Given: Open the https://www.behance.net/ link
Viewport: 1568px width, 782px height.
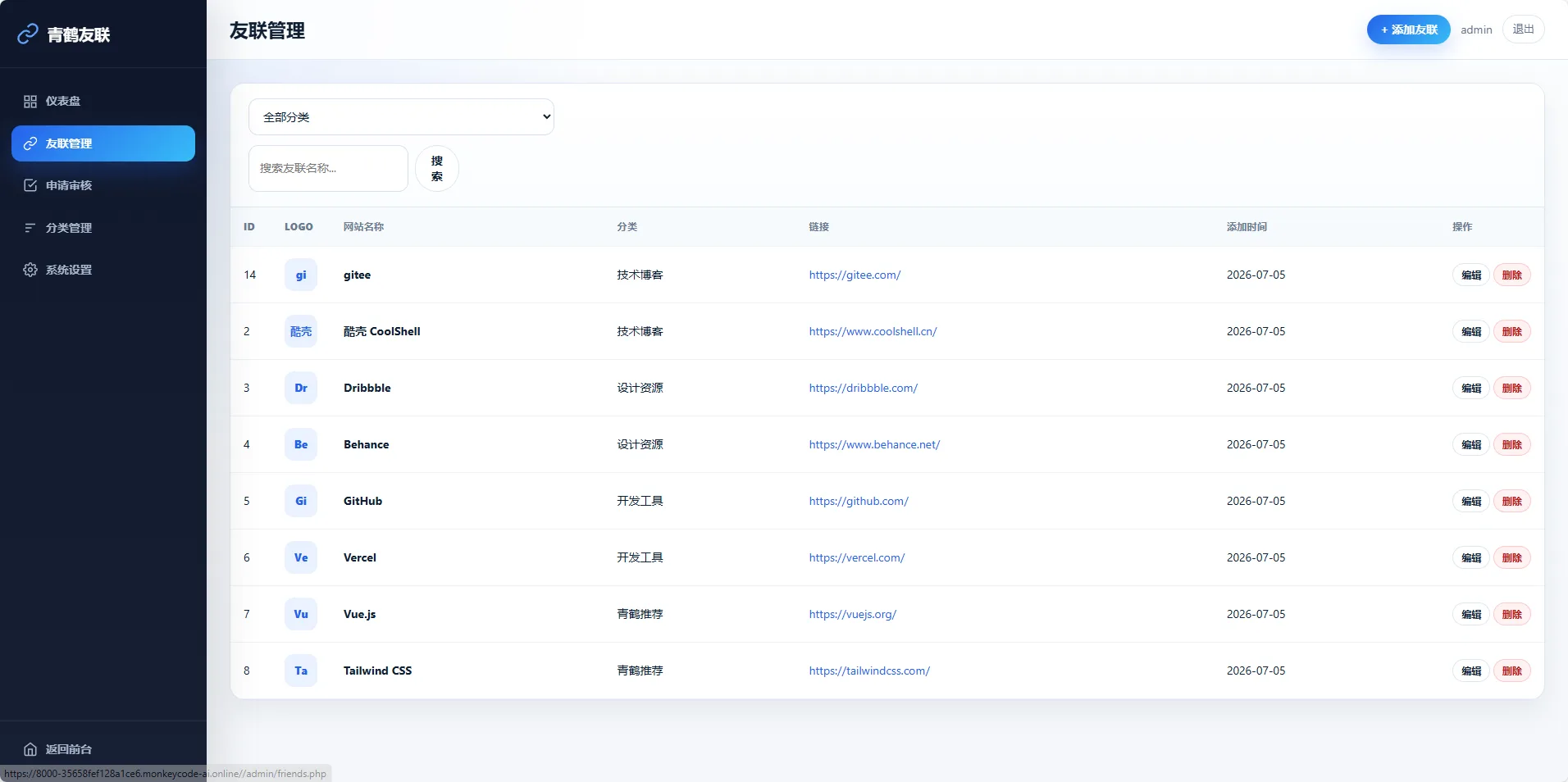Looking at the screenshot, I should 874,444.
